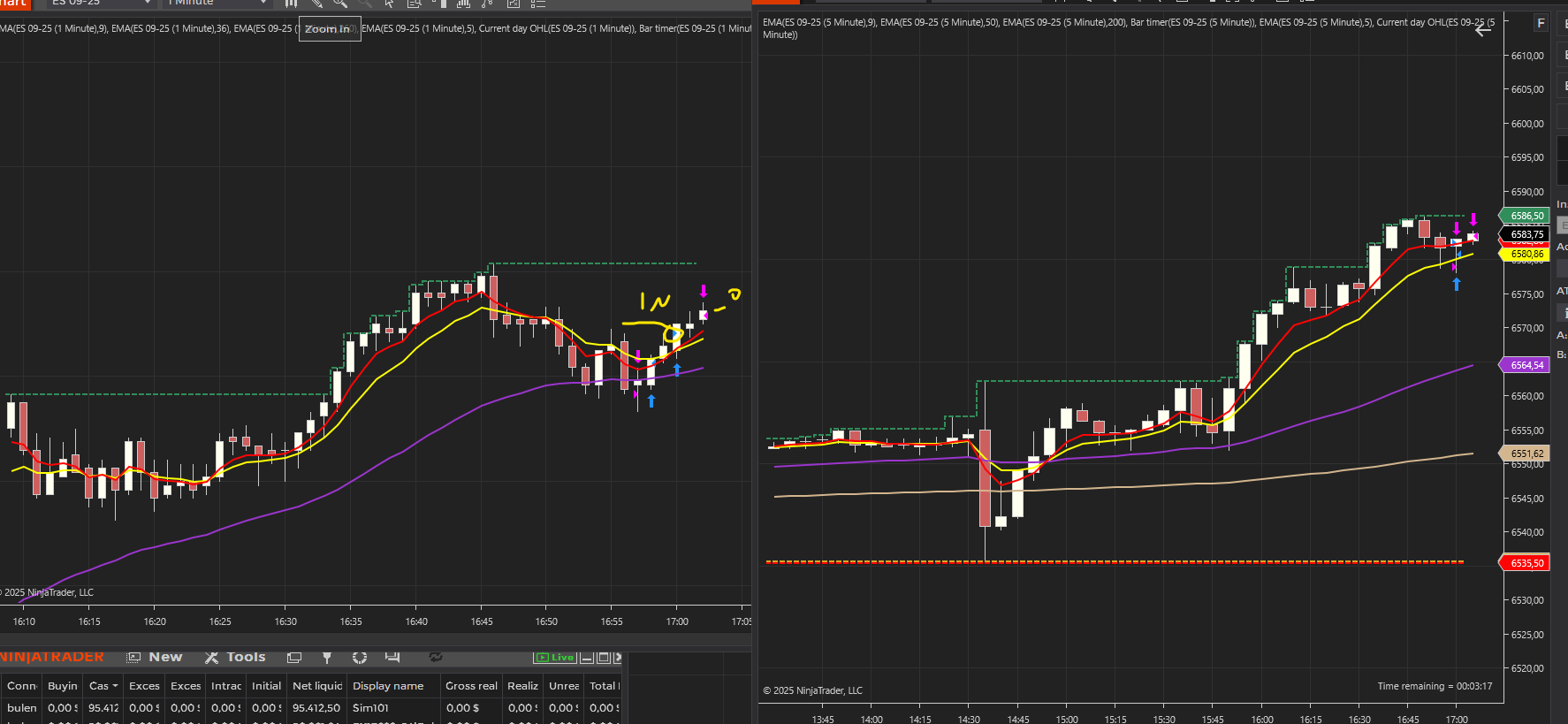Screen dimensions: 1568x724
Task: Click the Gross real column header
Action: click(x=471, y=686)
